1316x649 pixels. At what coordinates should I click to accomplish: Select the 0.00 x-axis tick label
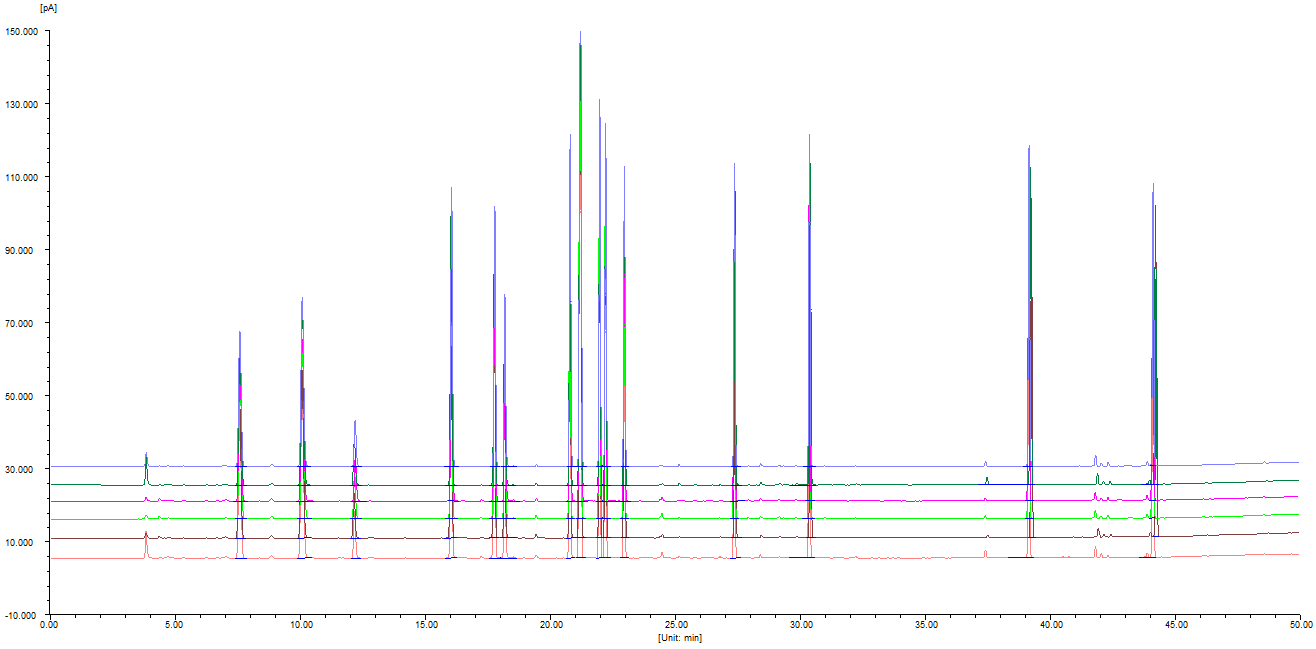[49, 625]
